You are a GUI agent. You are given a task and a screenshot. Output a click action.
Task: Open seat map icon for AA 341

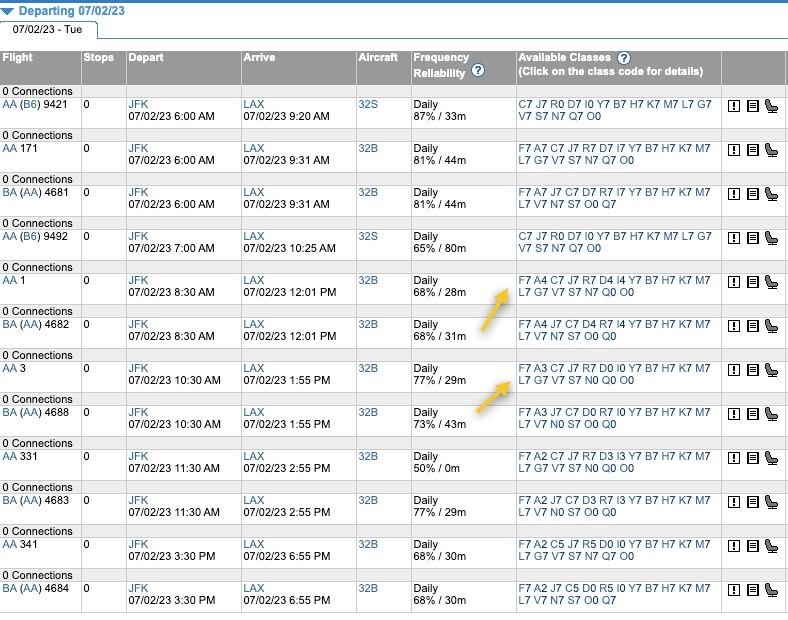tap(771, 546)
